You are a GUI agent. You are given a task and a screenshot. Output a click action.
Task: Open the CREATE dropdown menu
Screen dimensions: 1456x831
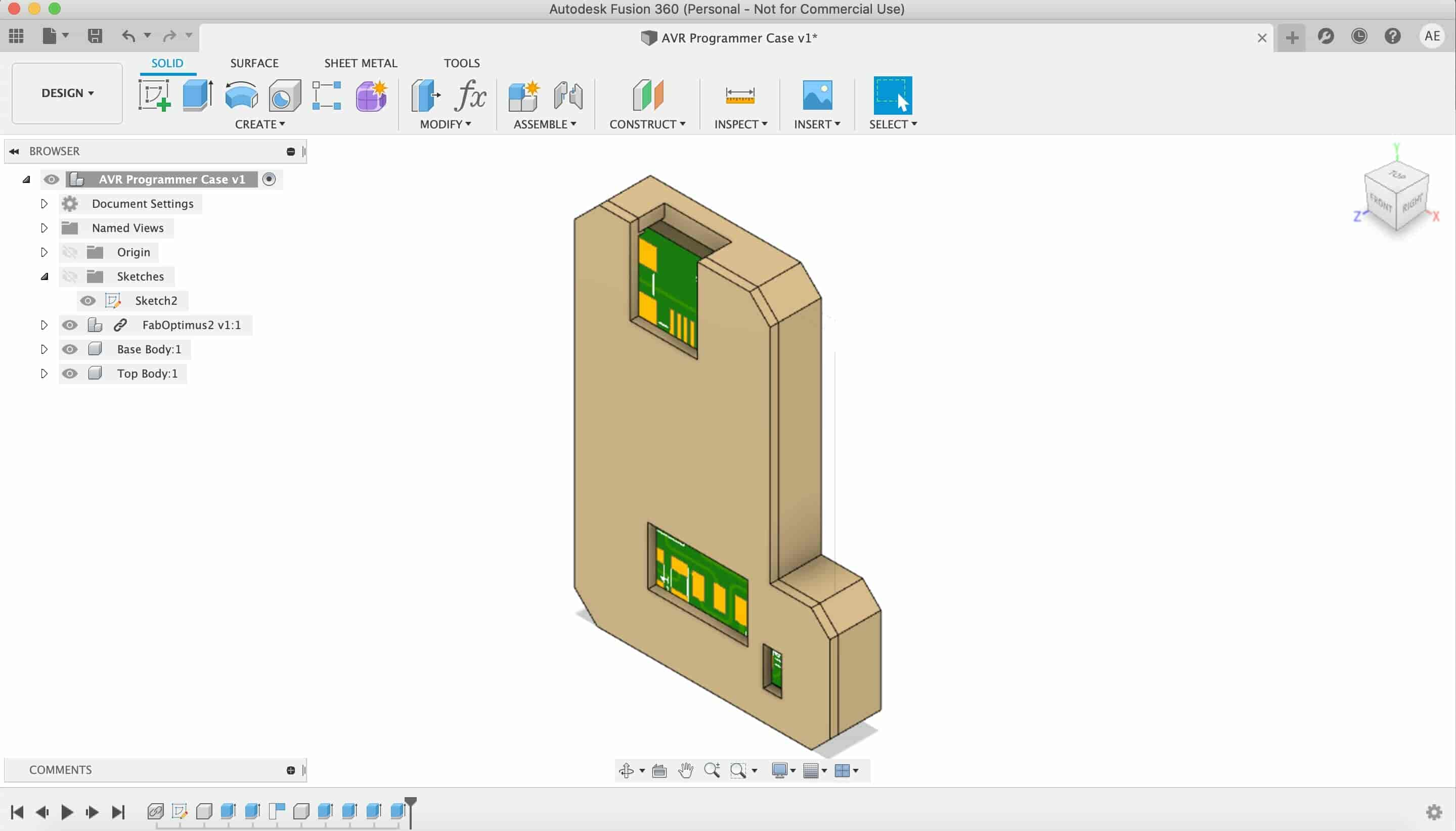point(260,124)
